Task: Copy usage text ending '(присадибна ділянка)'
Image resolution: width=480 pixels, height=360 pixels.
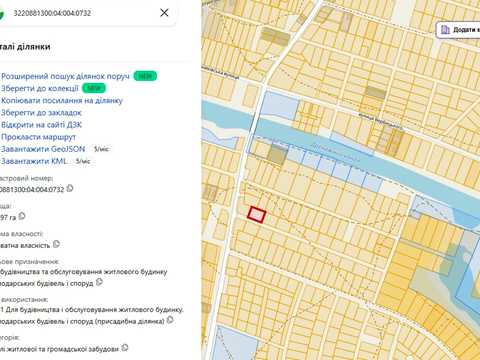Action: tap(170, 320)
